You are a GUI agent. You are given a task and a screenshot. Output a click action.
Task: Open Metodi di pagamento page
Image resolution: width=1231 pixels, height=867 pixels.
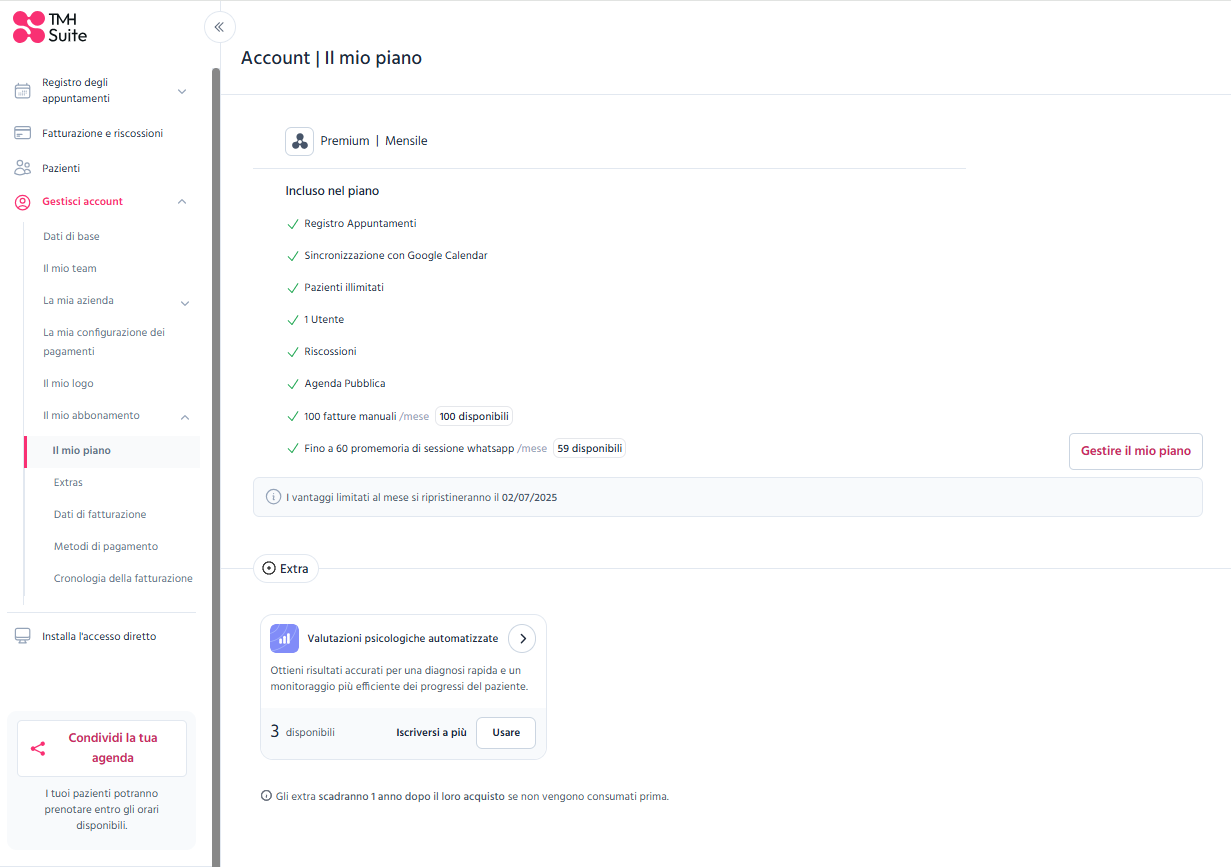(x=106, y=546)
